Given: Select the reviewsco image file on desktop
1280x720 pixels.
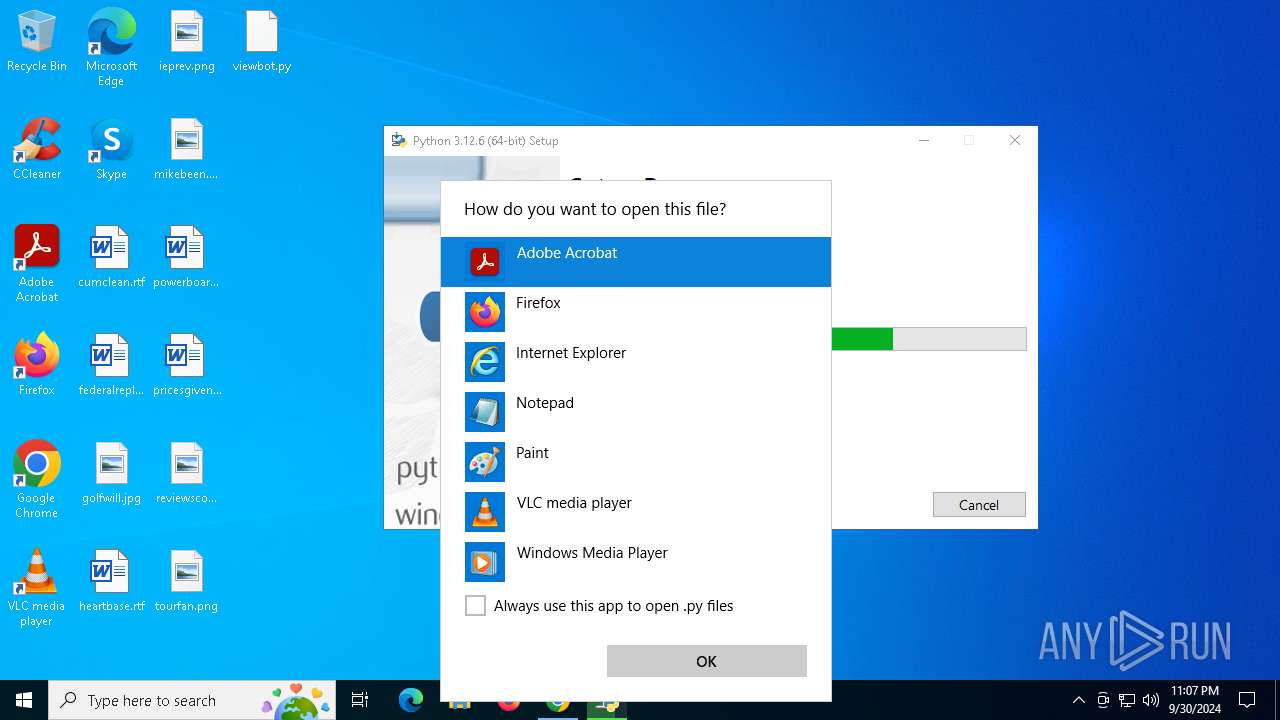Looking at the screenshot, I should point(187,474).
